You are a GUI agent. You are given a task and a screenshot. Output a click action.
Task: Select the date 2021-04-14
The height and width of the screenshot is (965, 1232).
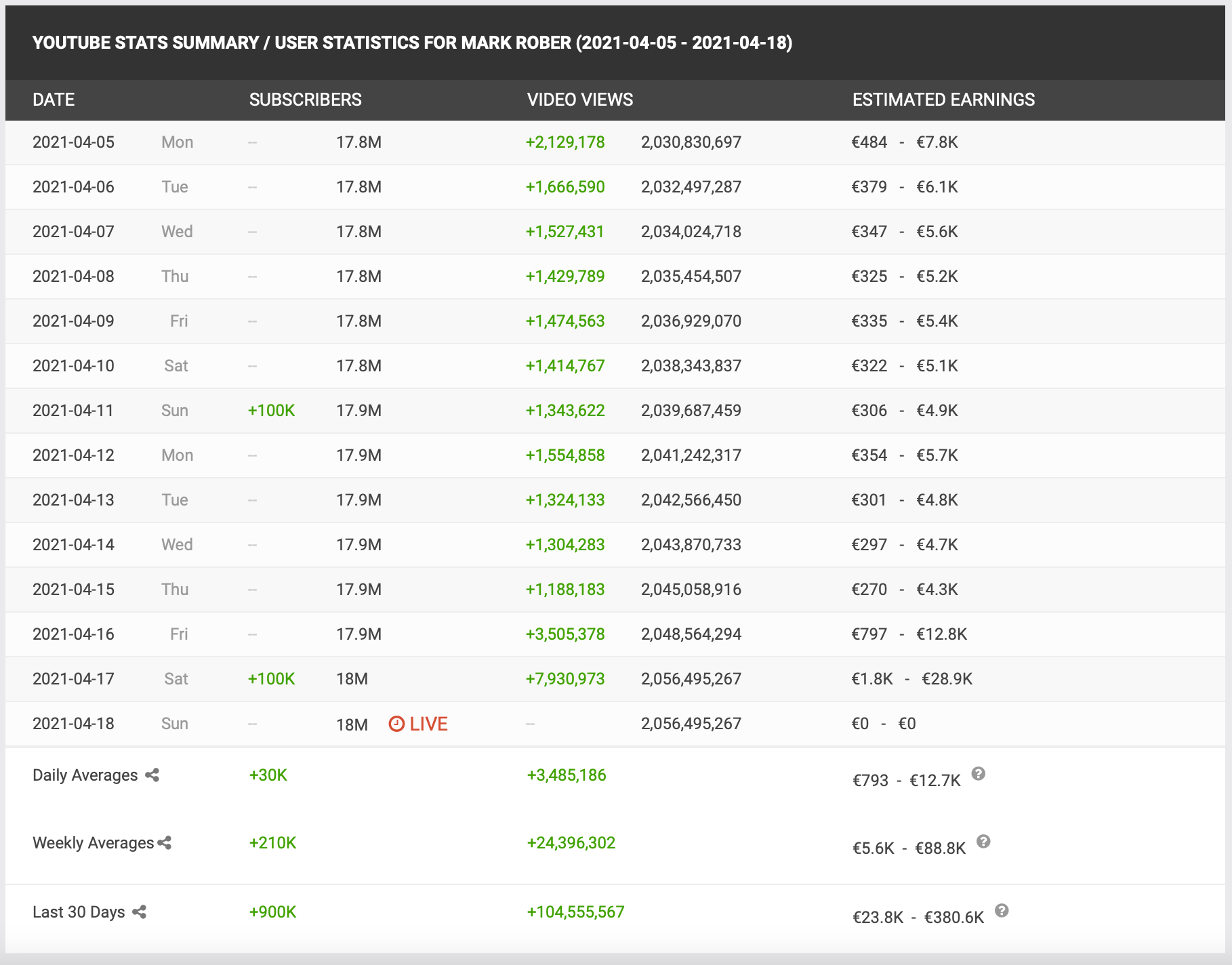click(73, 545)
